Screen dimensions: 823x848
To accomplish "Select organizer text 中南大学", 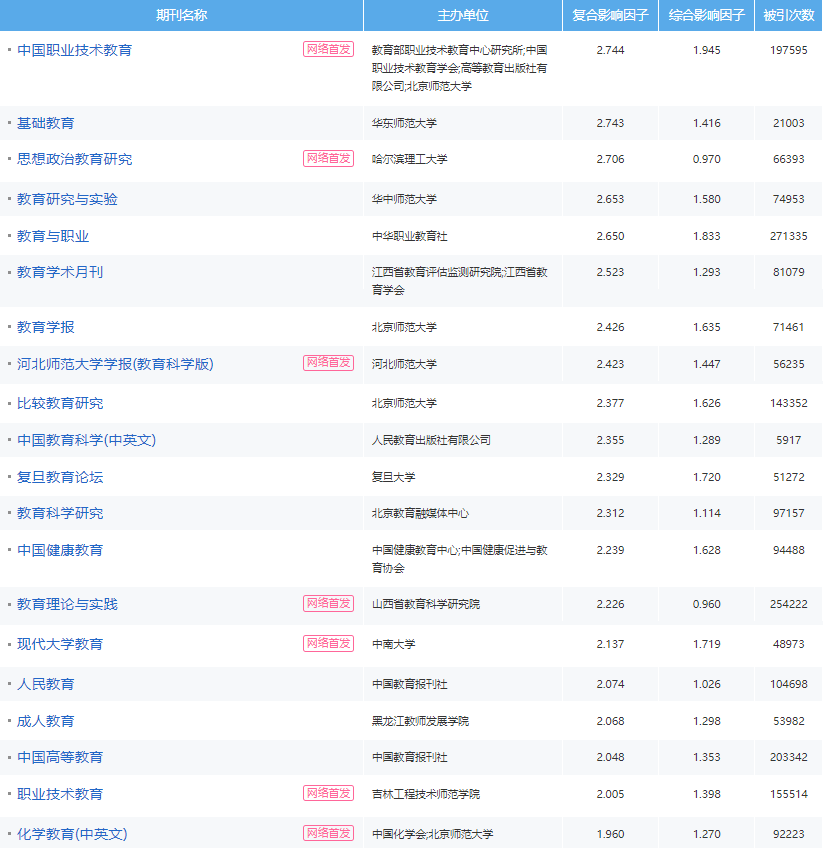I will pyautogui.click(x=394, y=644).
